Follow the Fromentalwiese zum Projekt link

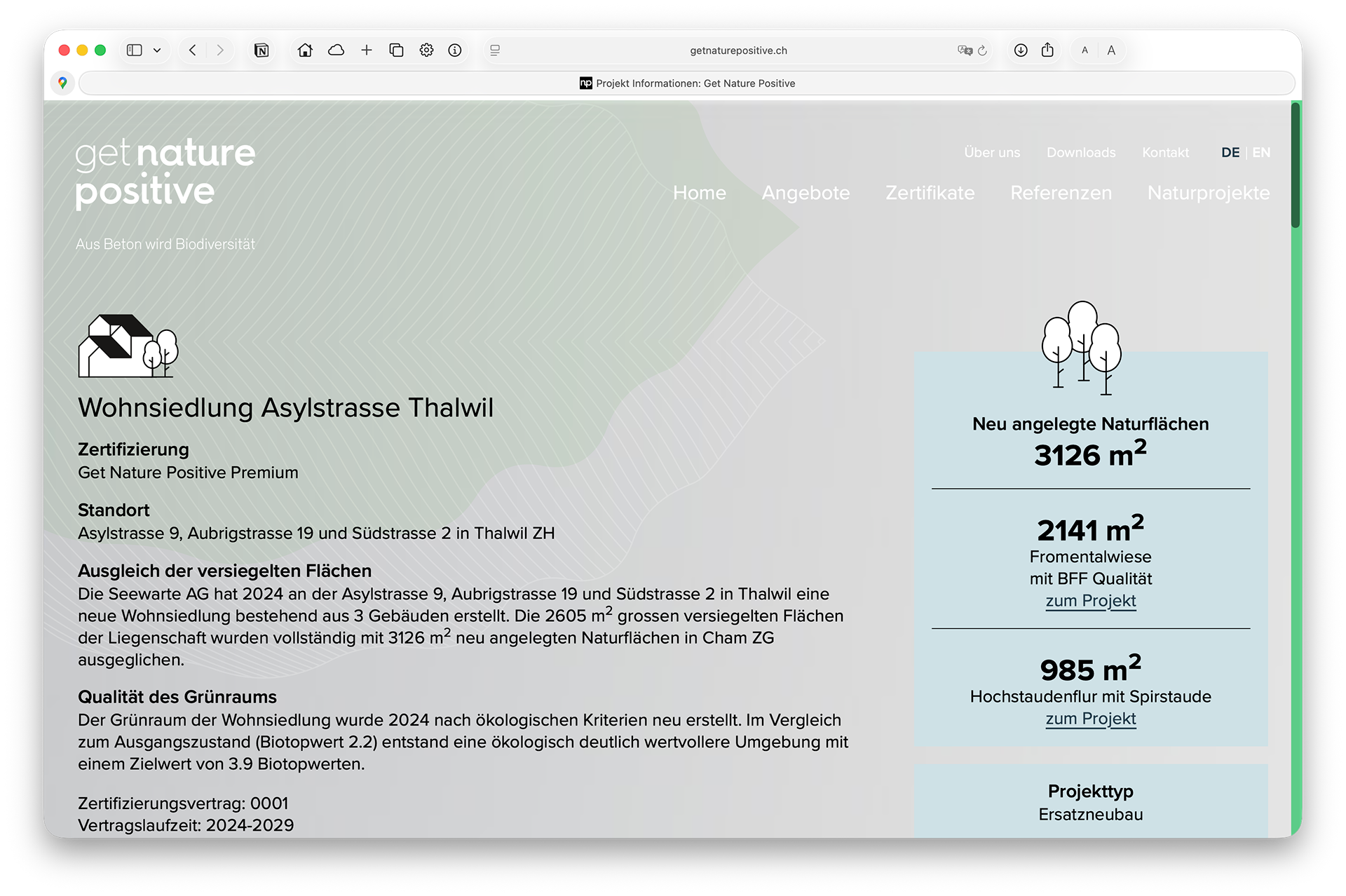click(x=1090, y=601)
